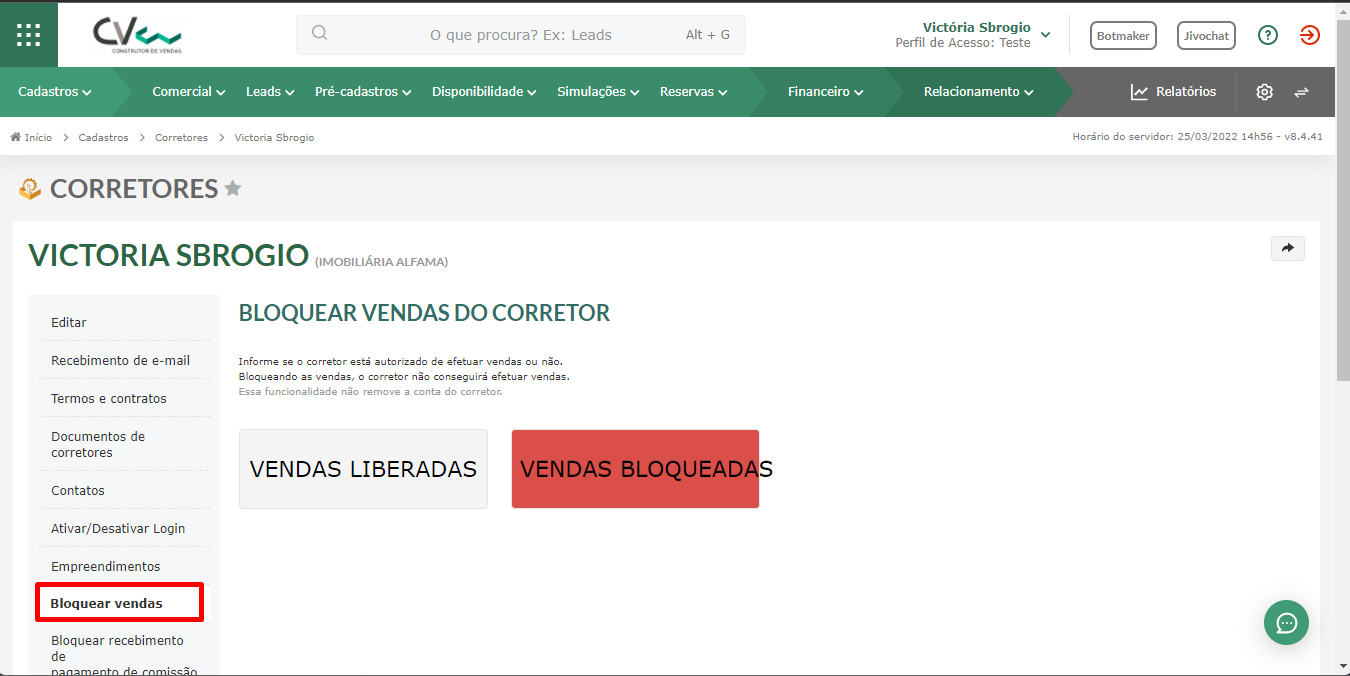Image resolution: width=1350 pixels, height=676 pixels.
Task: Expand the Relacionamento menu
Action: 979,92
